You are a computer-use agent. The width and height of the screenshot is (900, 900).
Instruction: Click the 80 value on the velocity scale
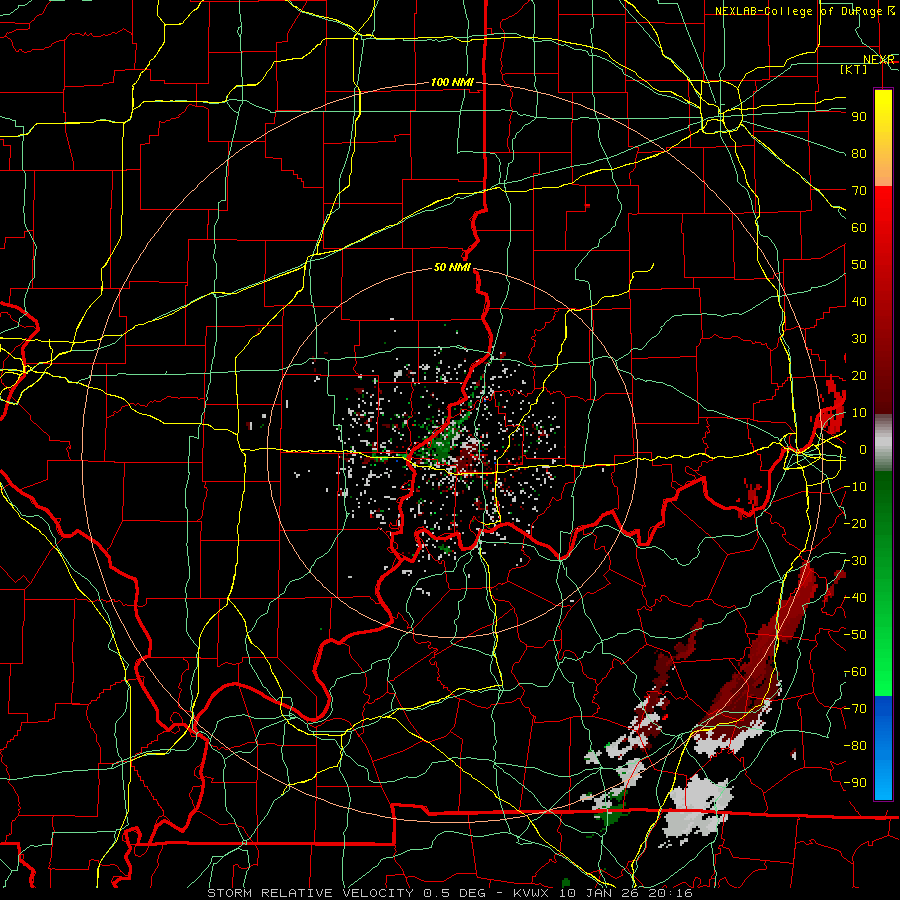pyautogui.click(x=859, y=154)
